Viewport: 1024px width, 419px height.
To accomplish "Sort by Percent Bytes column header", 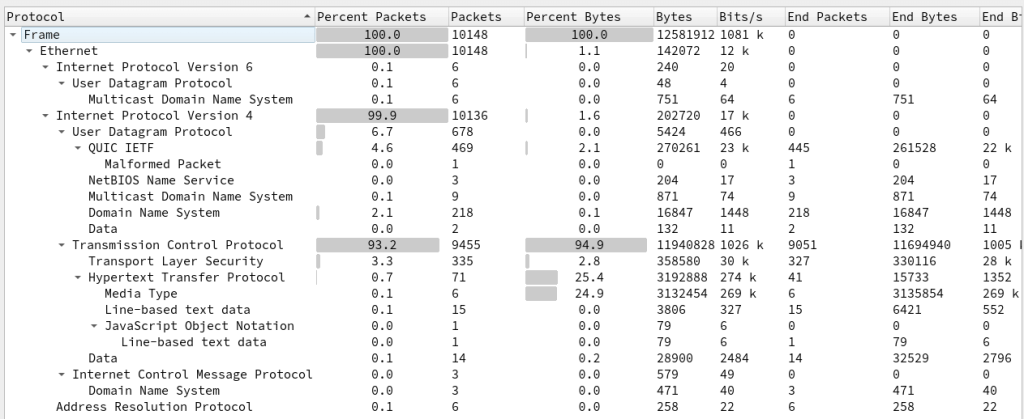I will 573,17.
